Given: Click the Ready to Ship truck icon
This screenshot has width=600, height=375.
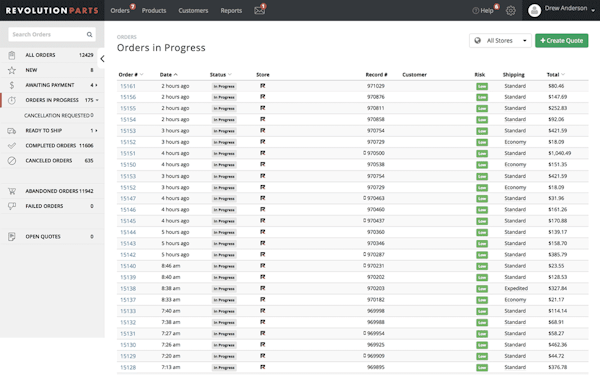Looking at the screenshot, I should (12, 131).
